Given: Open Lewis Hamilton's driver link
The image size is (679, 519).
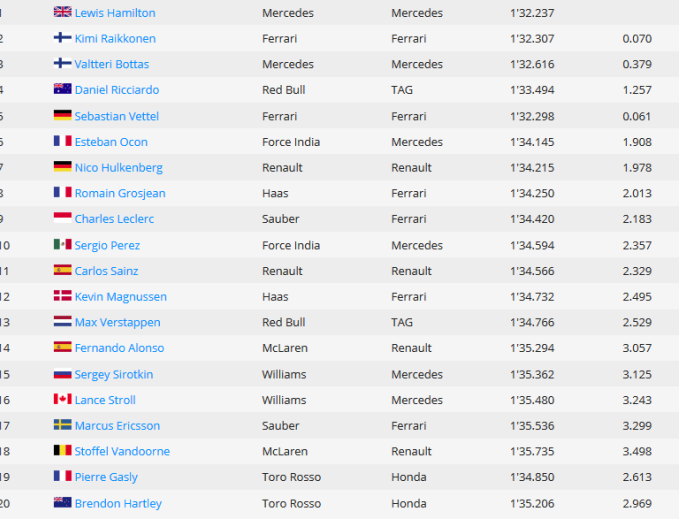Looking at the screenshot, I should [115, 13].
